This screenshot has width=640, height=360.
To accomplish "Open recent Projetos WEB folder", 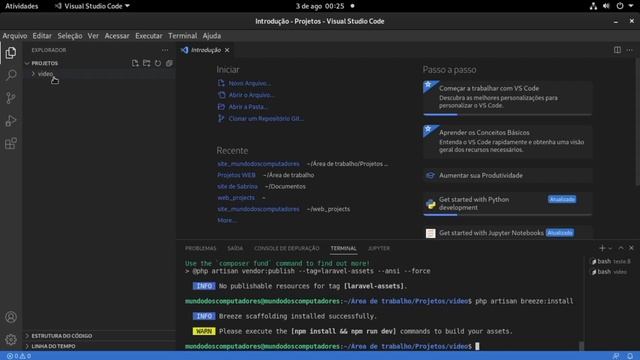I will [236, 175].
